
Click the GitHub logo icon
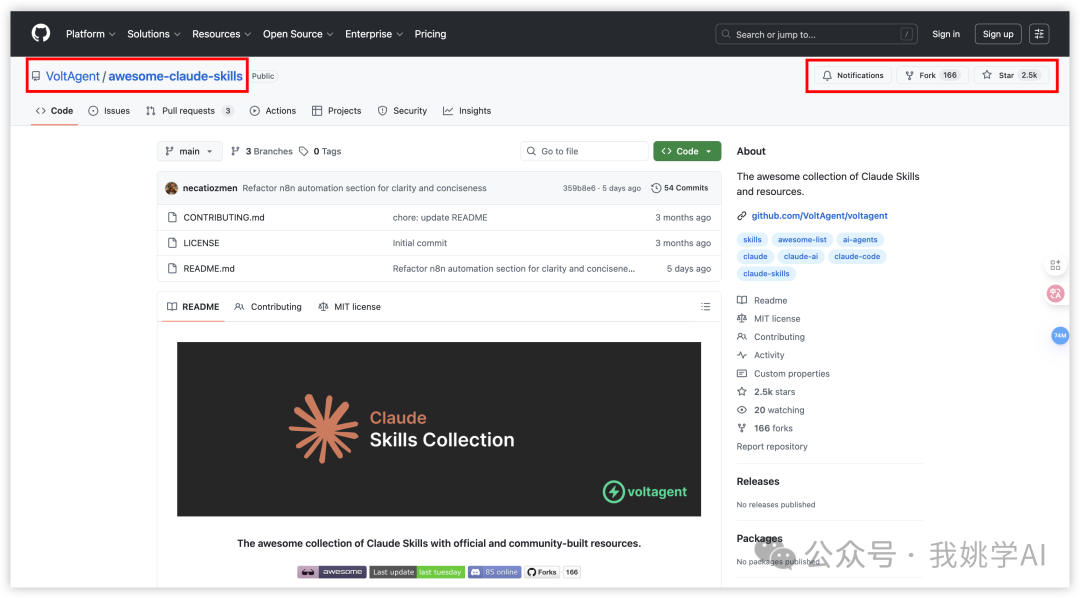41,34
